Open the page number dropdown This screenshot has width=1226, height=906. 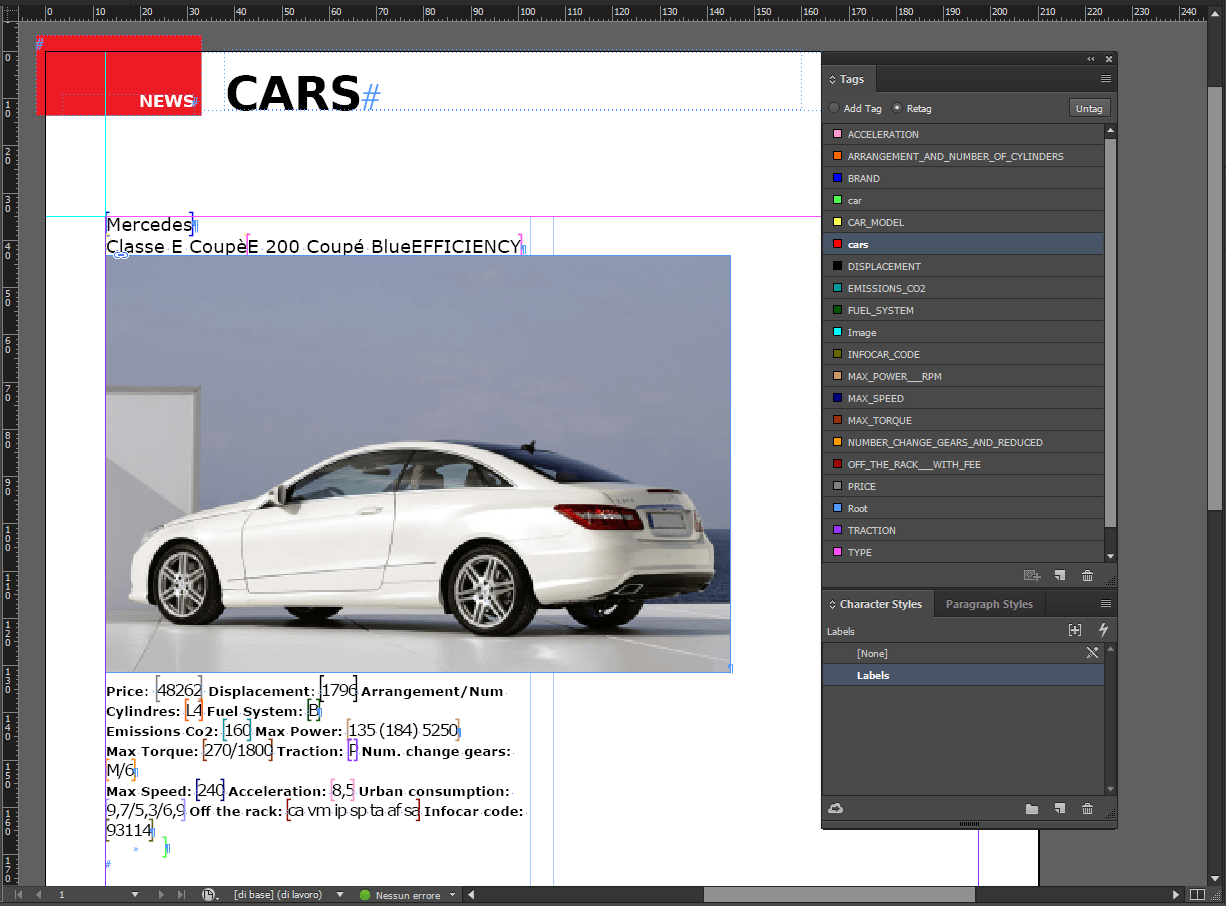pyautogui.click(x=135, y=893)
